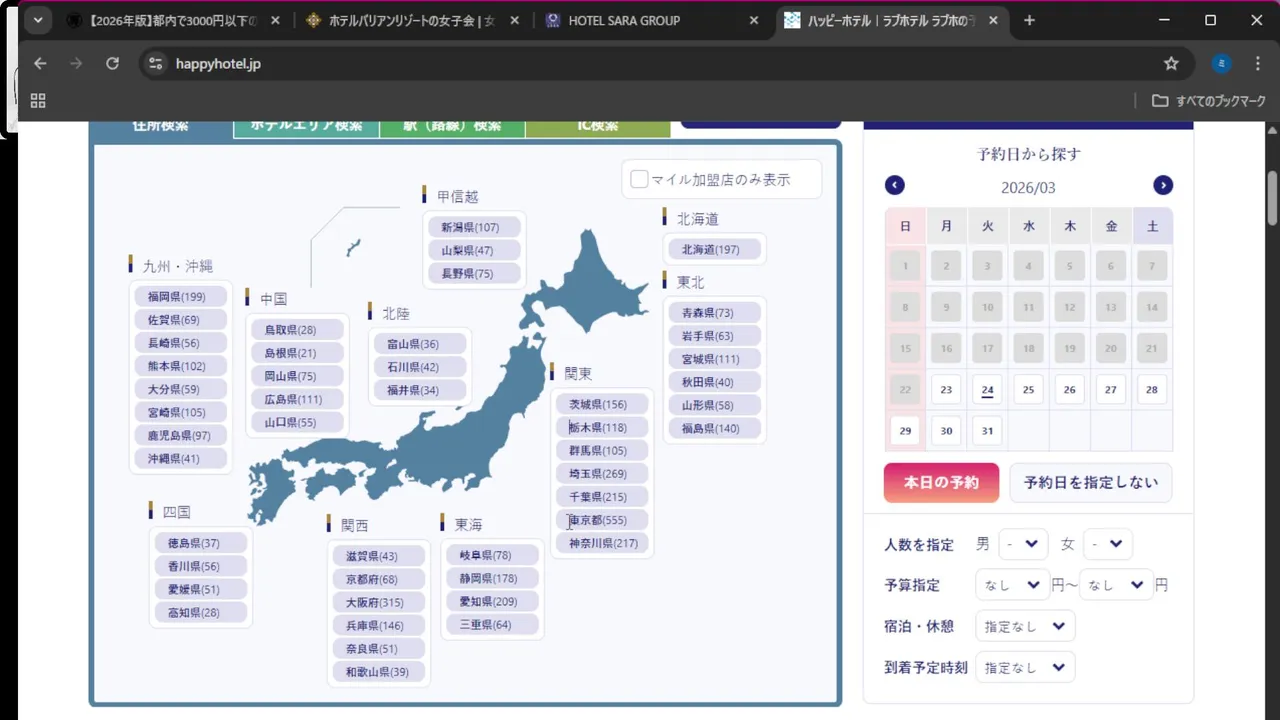Select 愛知県(209) prefecture
1280x720 pixels.
tap(493, 601)
